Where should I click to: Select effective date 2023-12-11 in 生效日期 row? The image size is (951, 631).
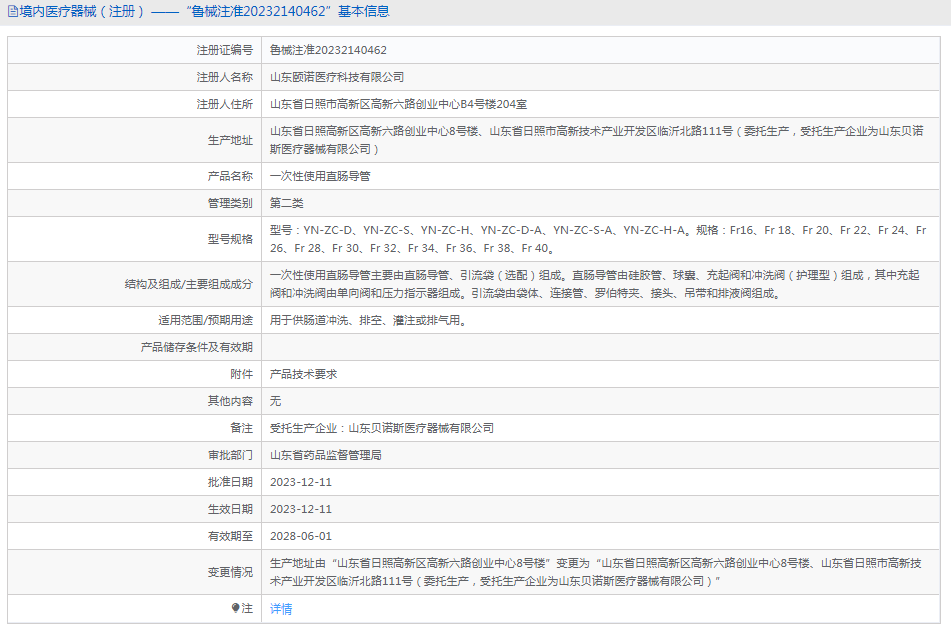coord(301,509)
